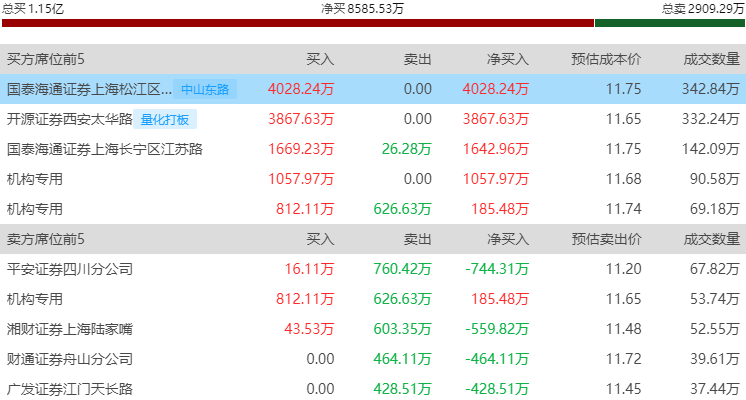746x400 pixels.
Task: Click 成交数量 header in buyer table
Action: [x=712, y=59]
